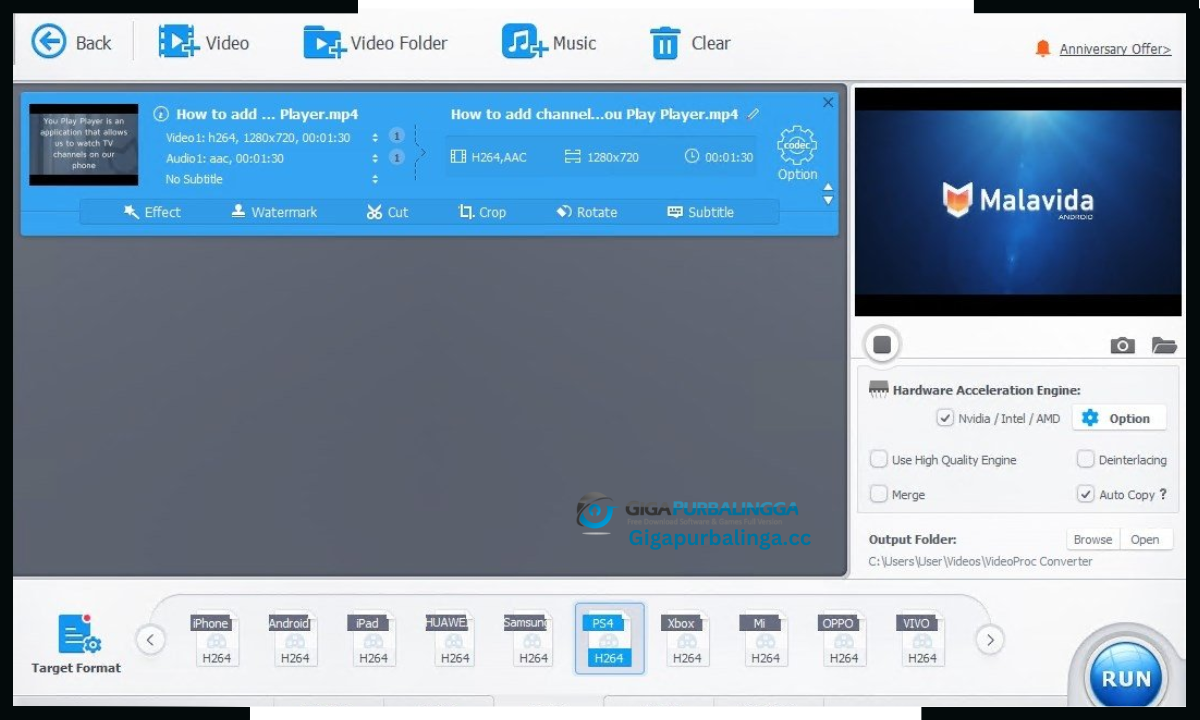Select the HUAWEI H264 profile
Viewport: 1200px width, 720px height.
coord(450,638)
